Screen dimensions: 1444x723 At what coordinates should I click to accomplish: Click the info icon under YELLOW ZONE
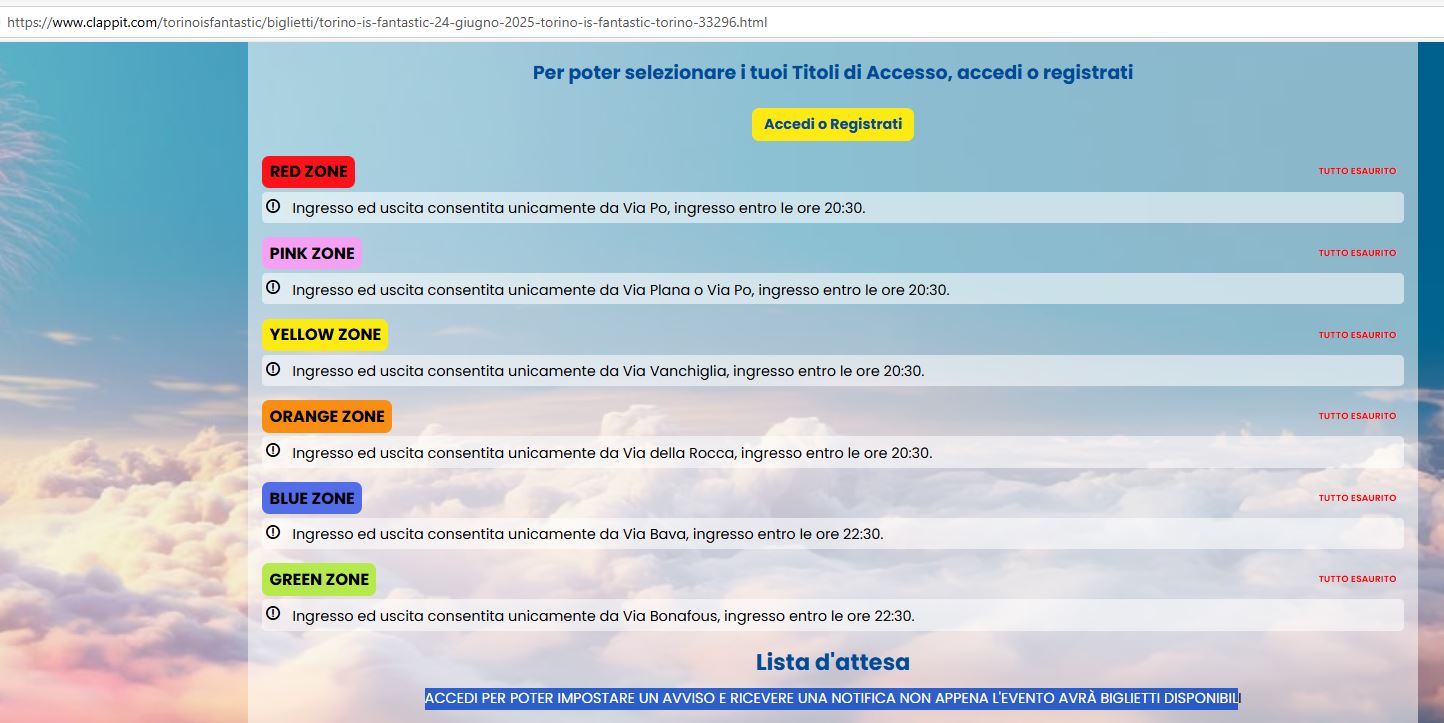(x=273, y=370)
